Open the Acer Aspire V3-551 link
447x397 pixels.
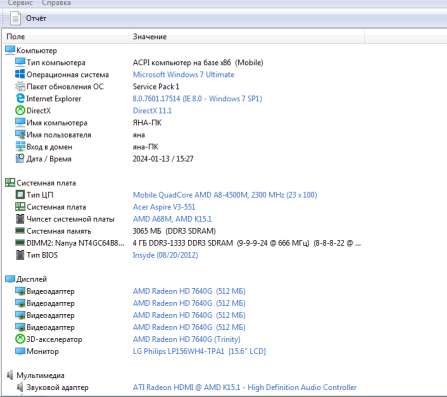pos(164,207)
